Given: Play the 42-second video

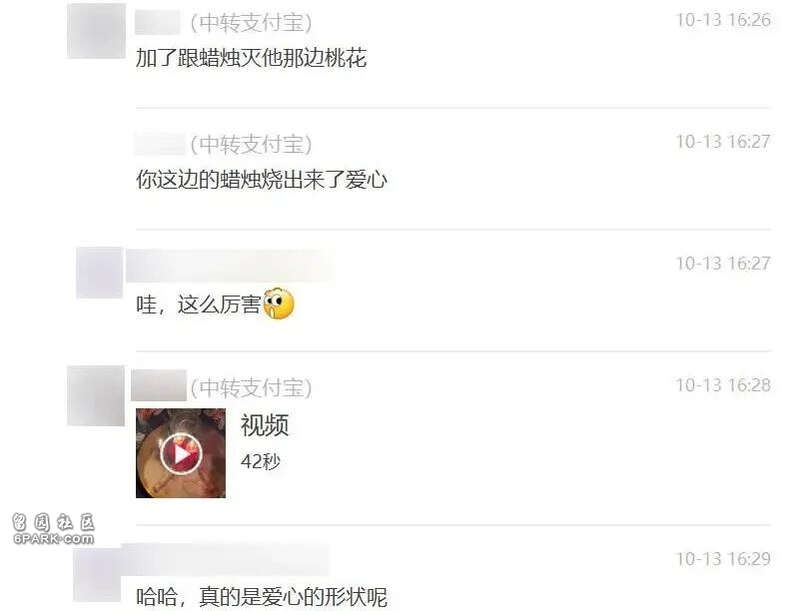Looking at the screenshot, I should point(181,453).
